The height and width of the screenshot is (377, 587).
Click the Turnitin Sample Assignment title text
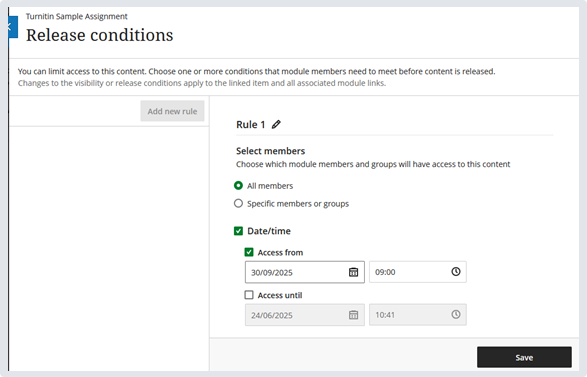pyautogui.click(x=77, y=16)
